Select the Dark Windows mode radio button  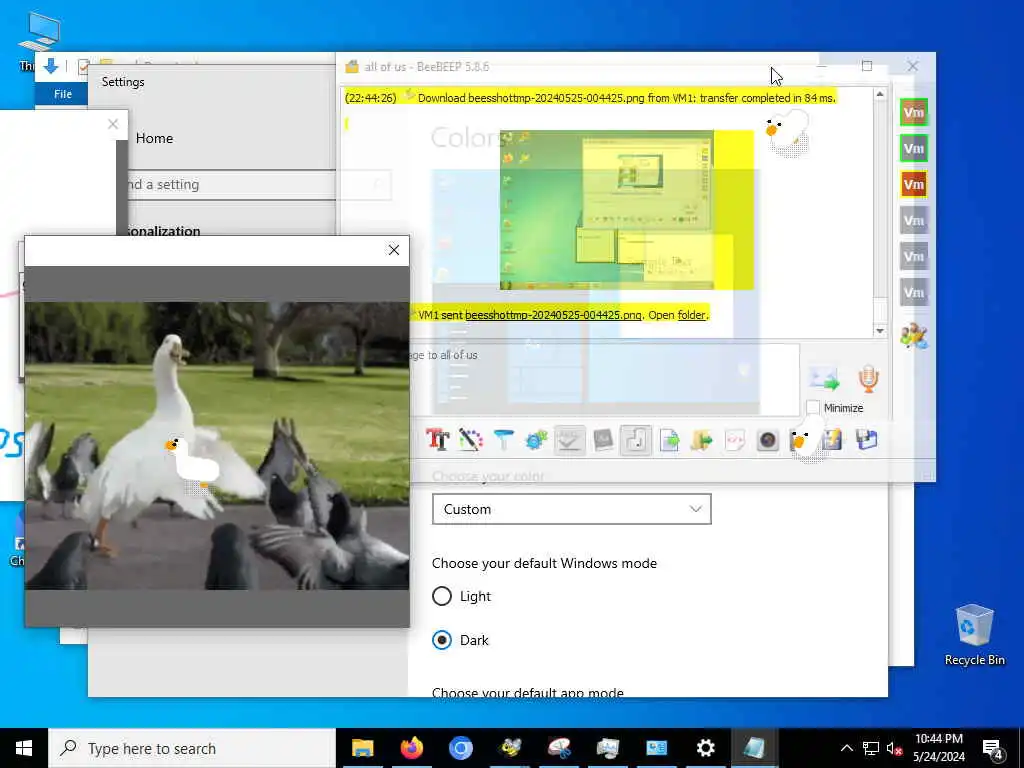[x=442, y=640]
